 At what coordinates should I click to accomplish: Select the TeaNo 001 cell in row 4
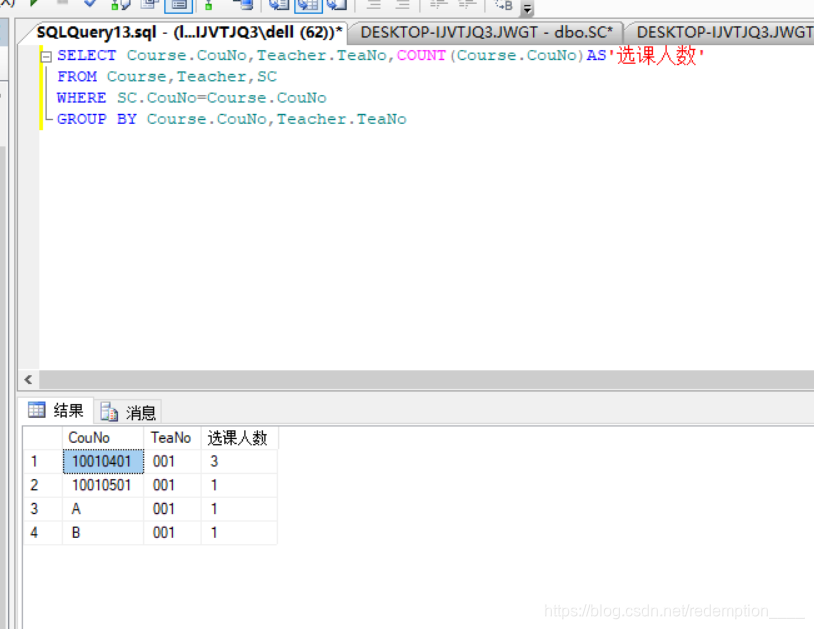(172, 533)
